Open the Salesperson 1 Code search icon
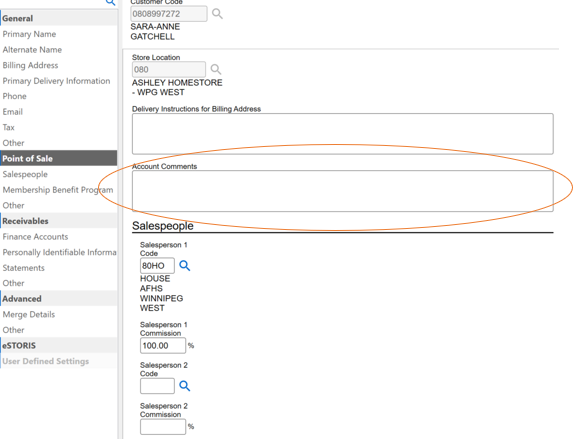The image size is (579, 444). (185, 266)
